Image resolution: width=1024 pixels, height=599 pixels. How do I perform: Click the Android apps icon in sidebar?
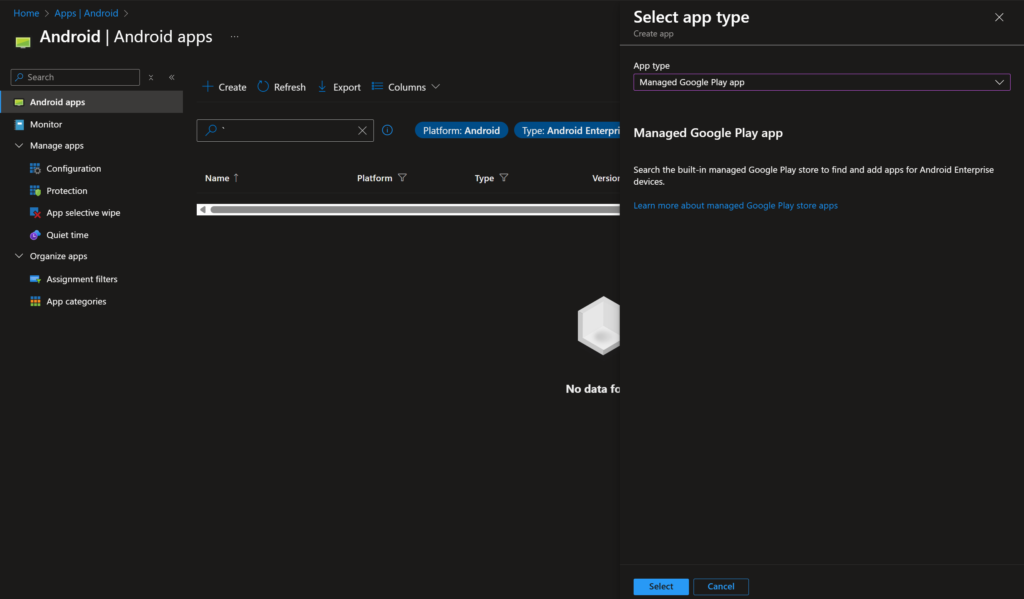click(19, 102)
